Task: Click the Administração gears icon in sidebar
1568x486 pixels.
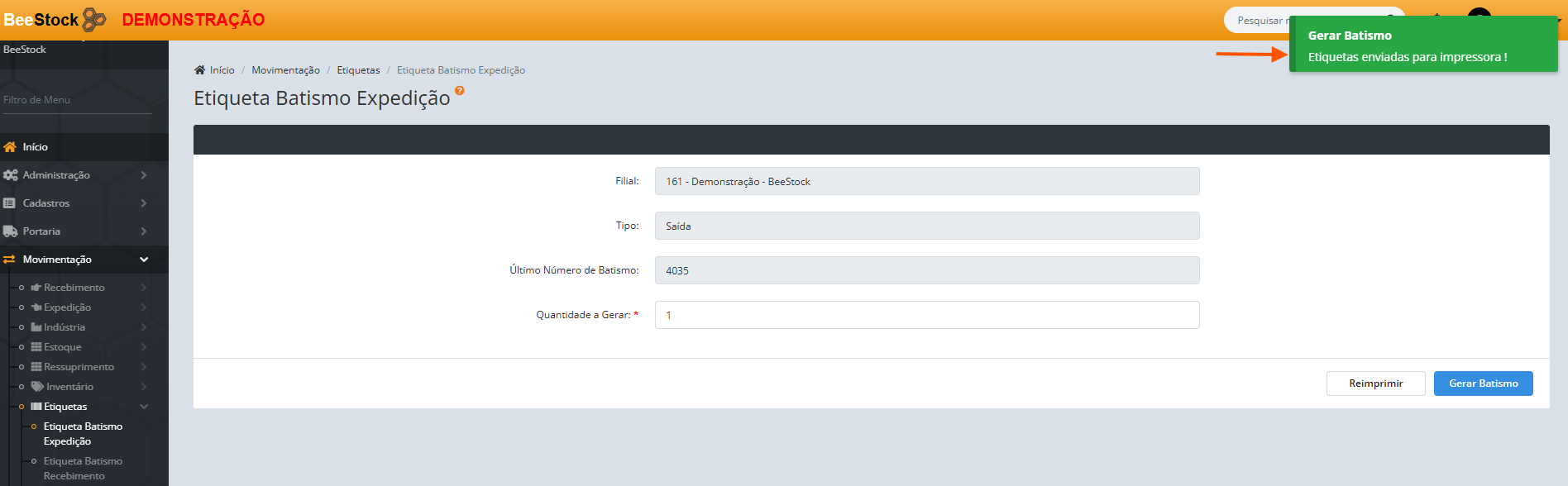Action: point(10,175)
